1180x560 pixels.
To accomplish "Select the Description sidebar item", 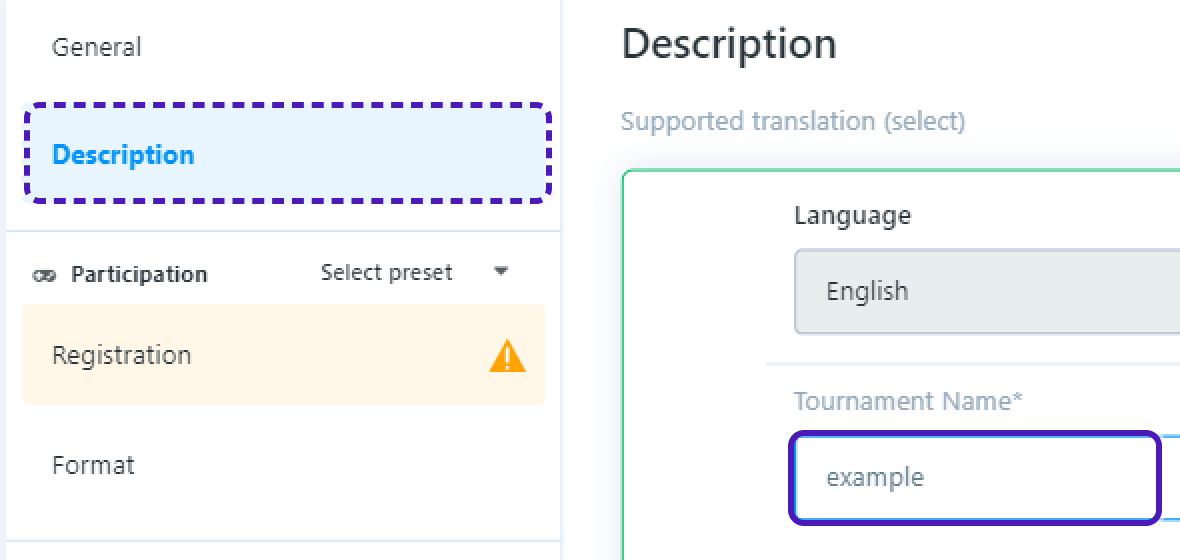I will (x=123, y=155).
